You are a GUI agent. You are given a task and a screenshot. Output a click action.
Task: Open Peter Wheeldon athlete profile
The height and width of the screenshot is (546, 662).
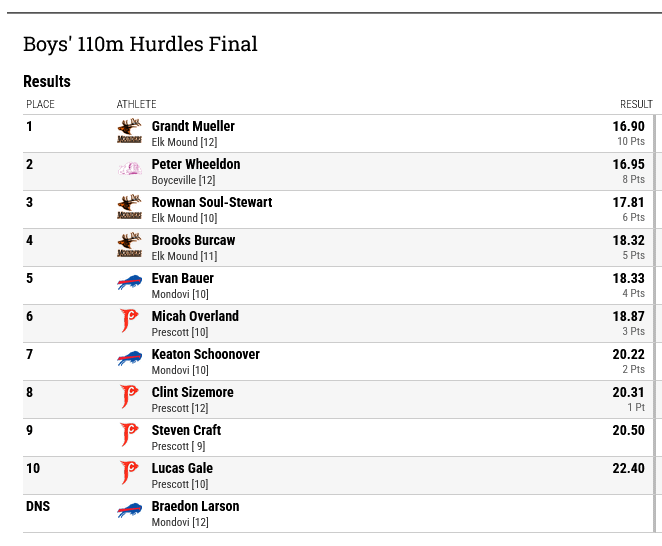(196, 164)
